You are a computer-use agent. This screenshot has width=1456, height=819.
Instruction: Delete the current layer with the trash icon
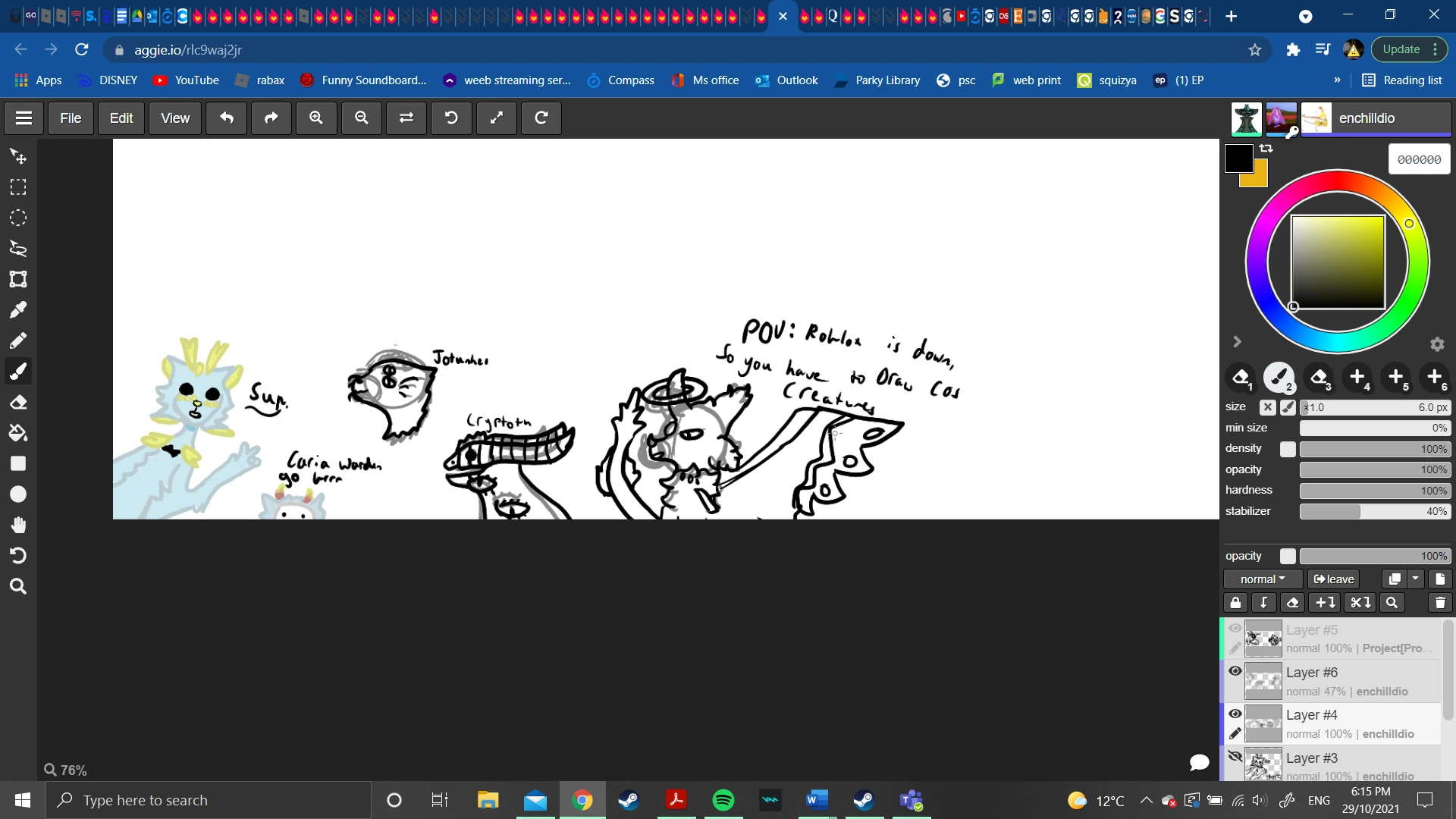pyautogui.click(x=1440, y=602)
